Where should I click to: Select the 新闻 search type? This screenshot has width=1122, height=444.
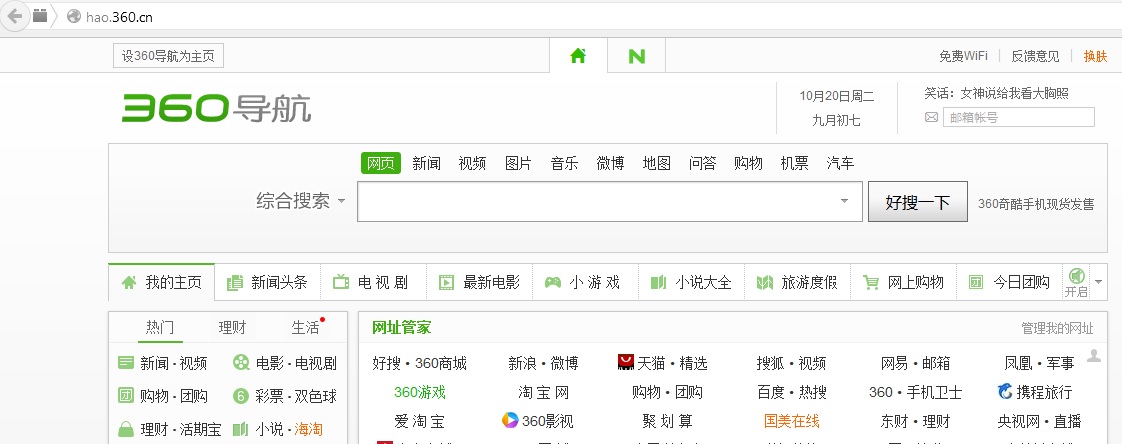point(426,163)
